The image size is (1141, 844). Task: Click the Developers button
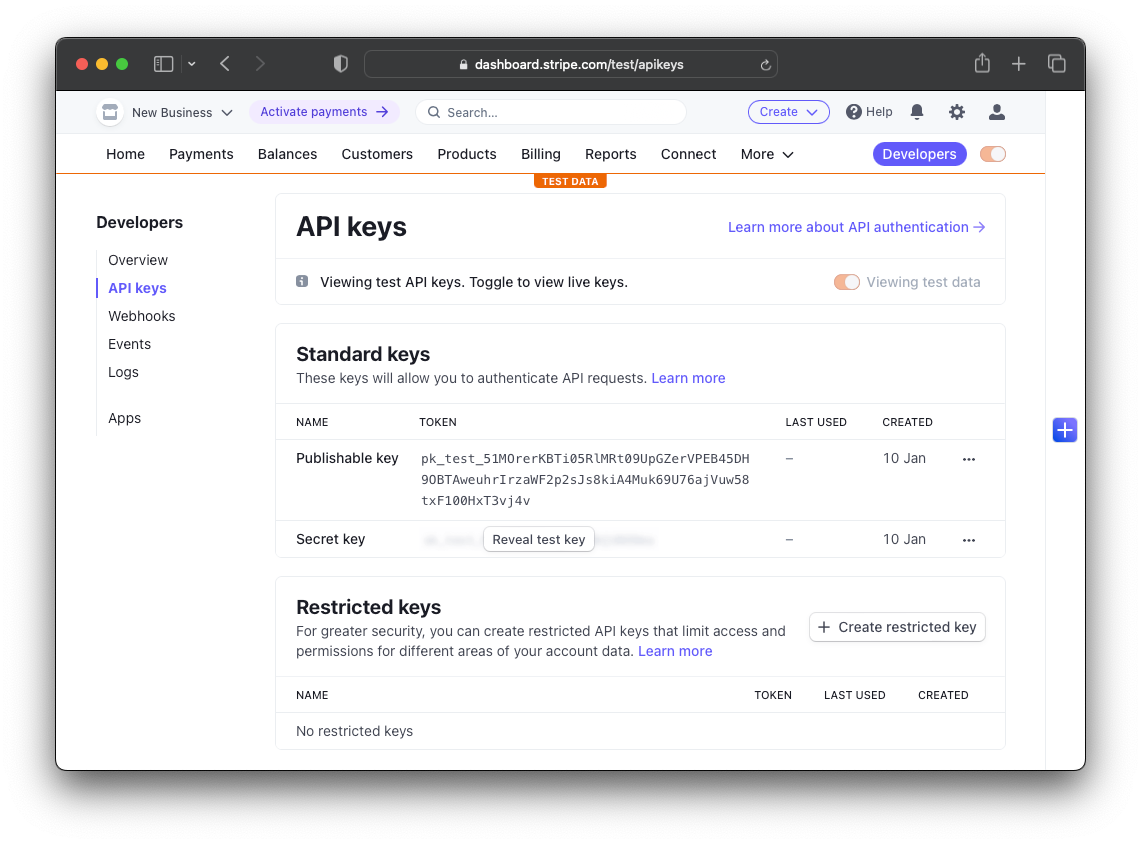click(x=919, y=154)
